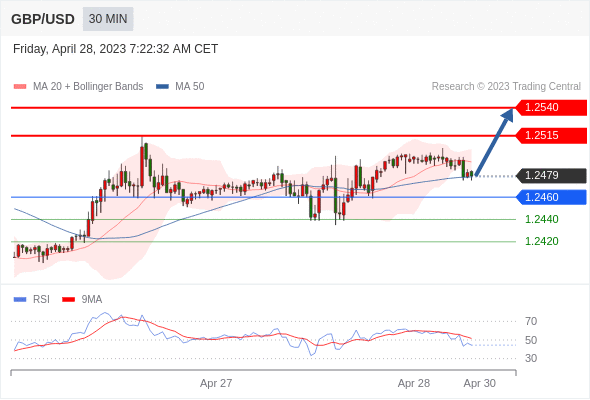The image size is (590, 400).
Task: Toggle the RSI legend entry
Action: tap(32, 300)
